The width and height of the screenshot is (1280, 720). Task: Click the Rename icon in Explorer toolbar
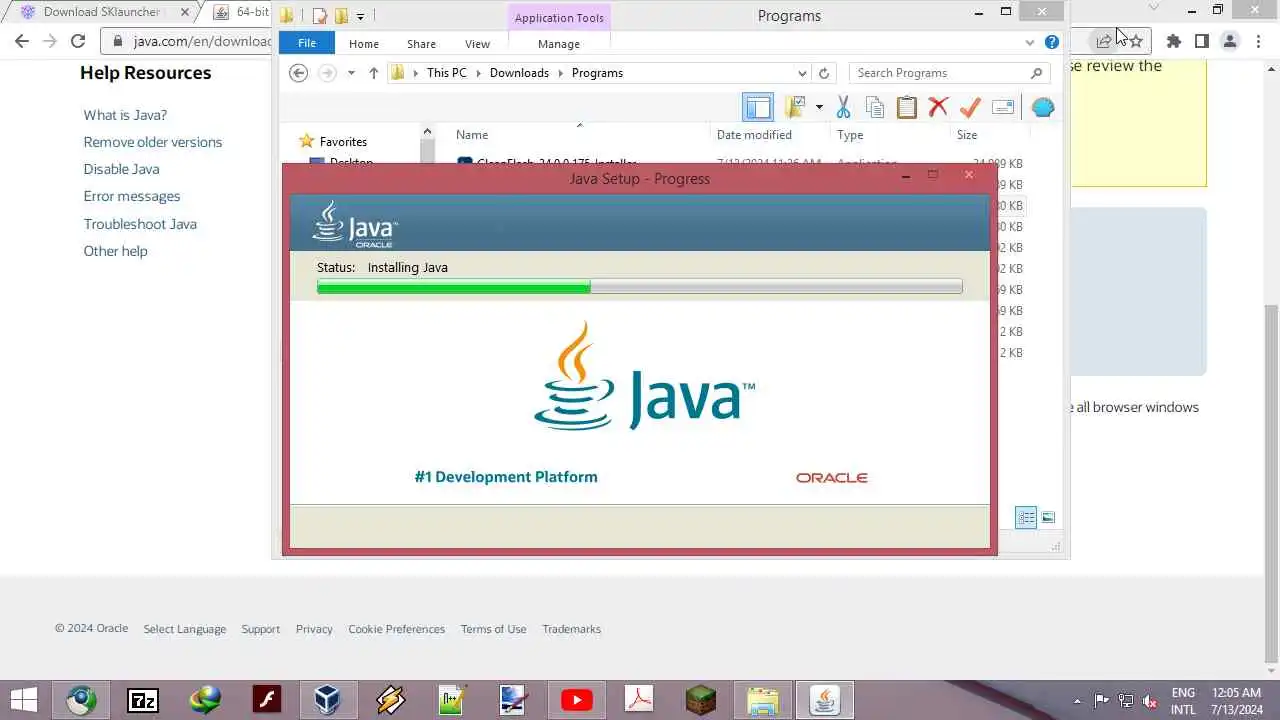tap(1003, 107)
